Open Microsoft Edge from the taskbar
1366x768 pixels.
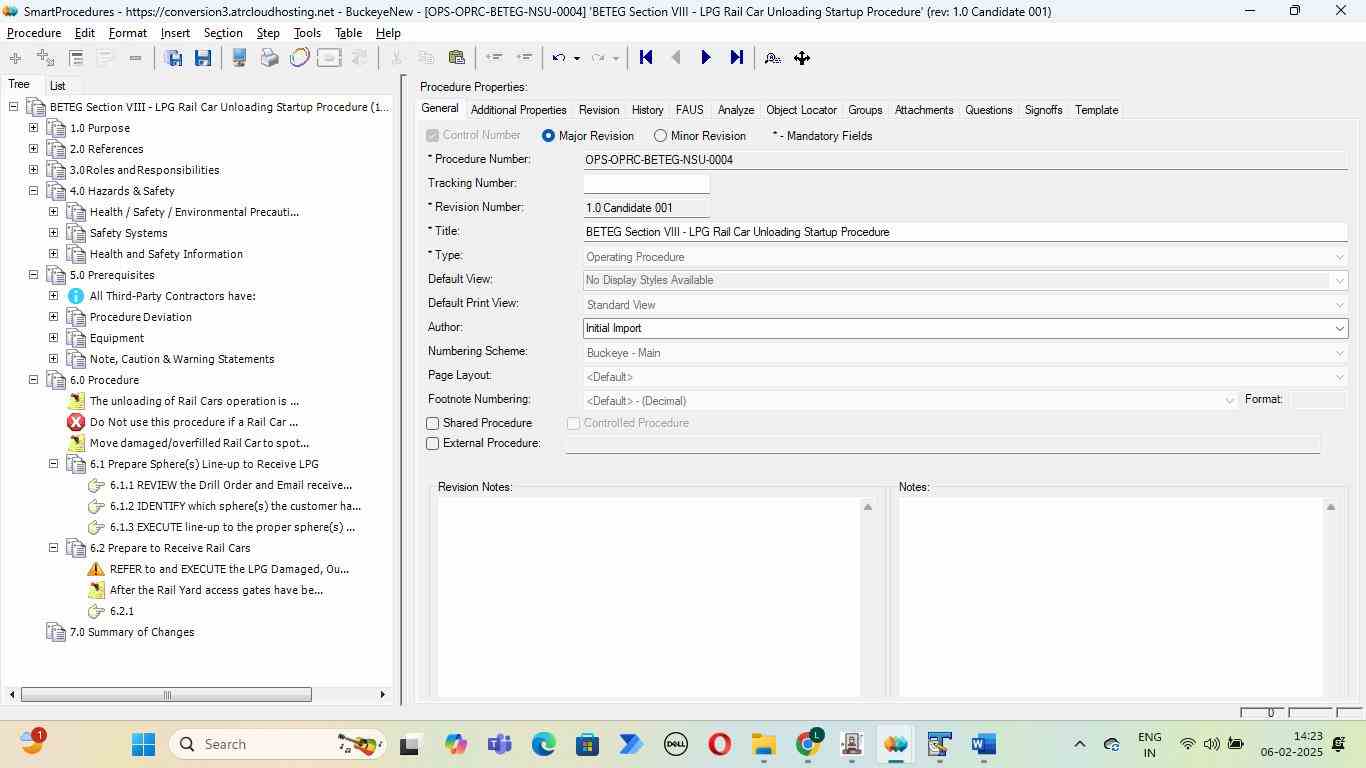pos(543,744)
